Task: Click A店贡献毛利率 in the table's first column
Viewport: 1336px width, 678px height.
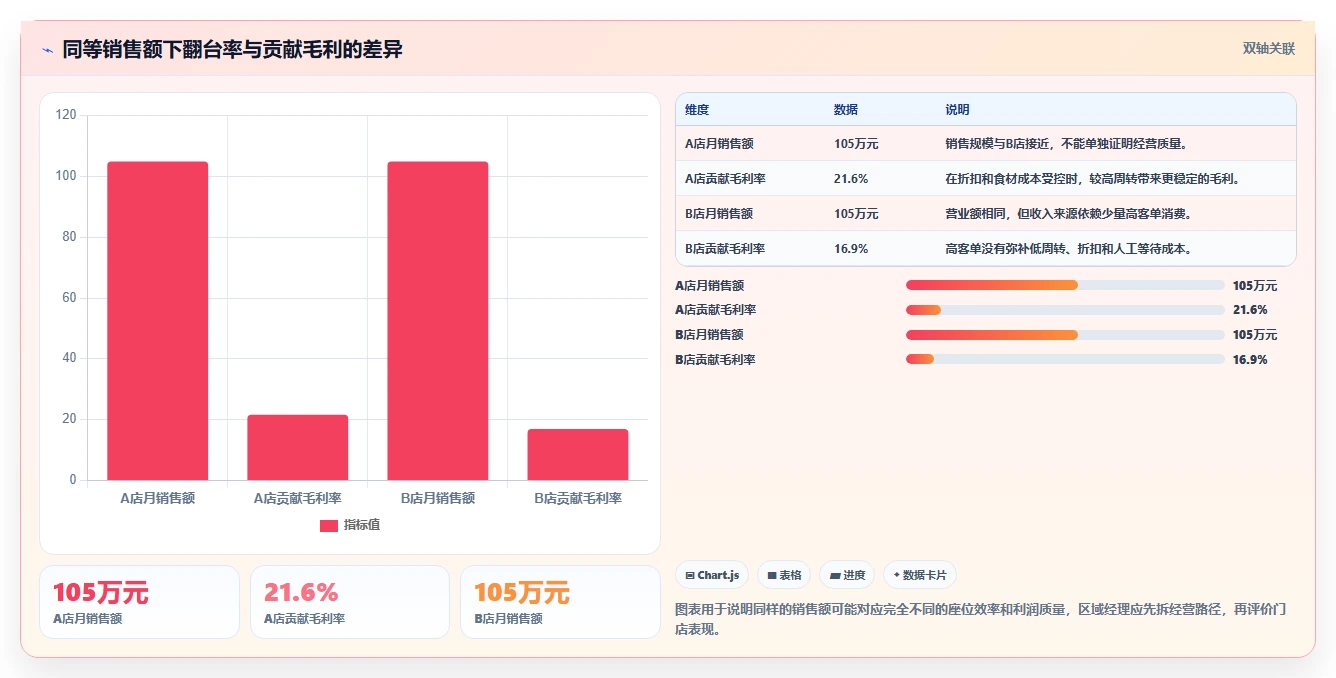Action: (x=725, y=179)
